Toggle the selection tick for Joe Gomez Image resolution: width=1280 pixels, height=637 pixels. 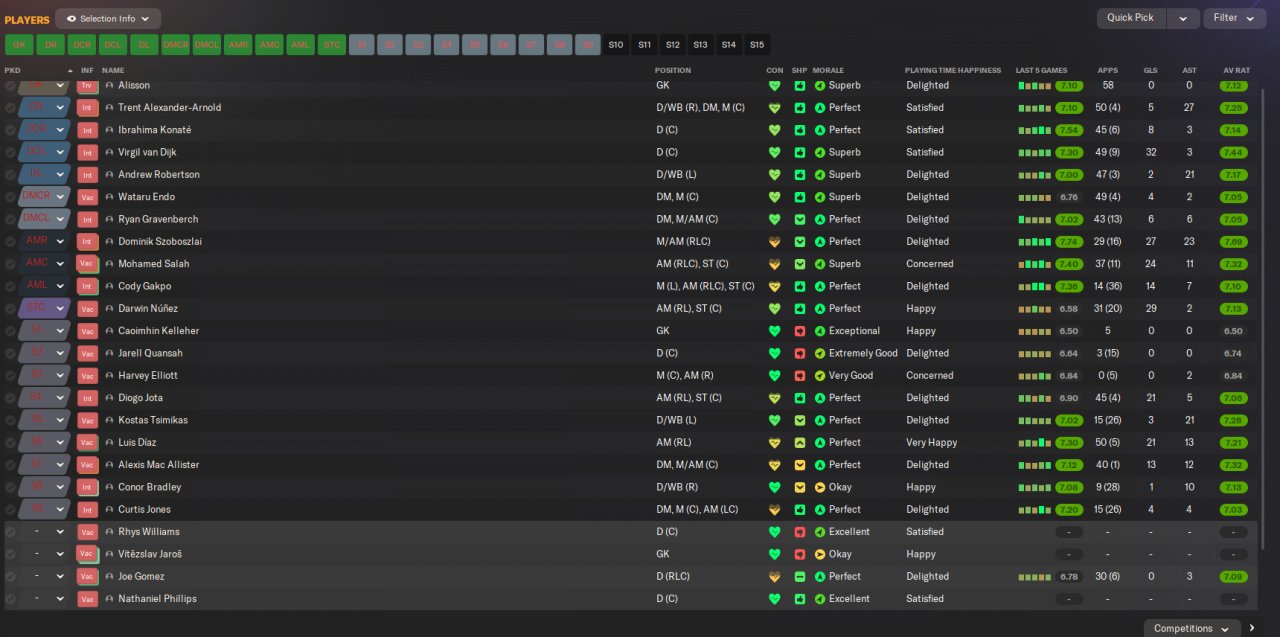10,577
